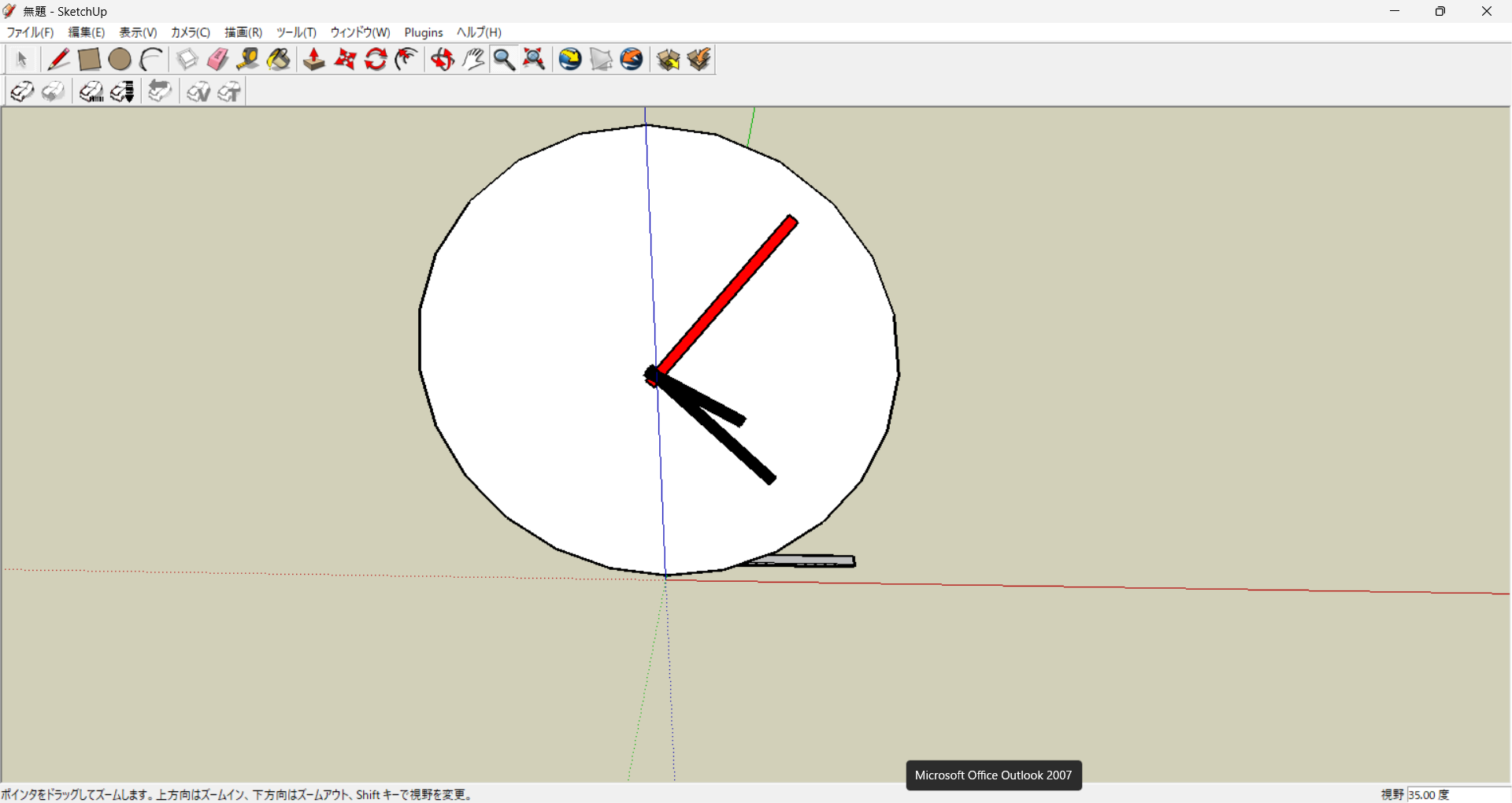The width and height of the screenshot is (1512, 803).
Task: Pick the Offset tool
Action: 406,60
